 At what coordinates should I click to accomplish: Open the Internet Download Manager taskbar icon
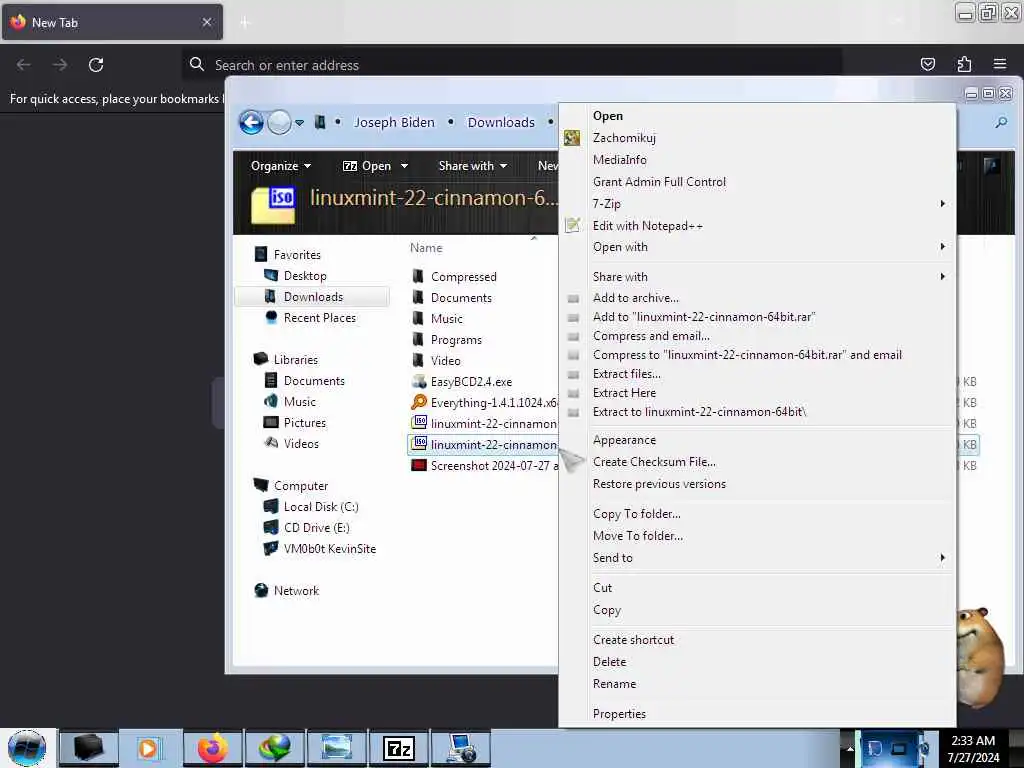click(274, 748)
